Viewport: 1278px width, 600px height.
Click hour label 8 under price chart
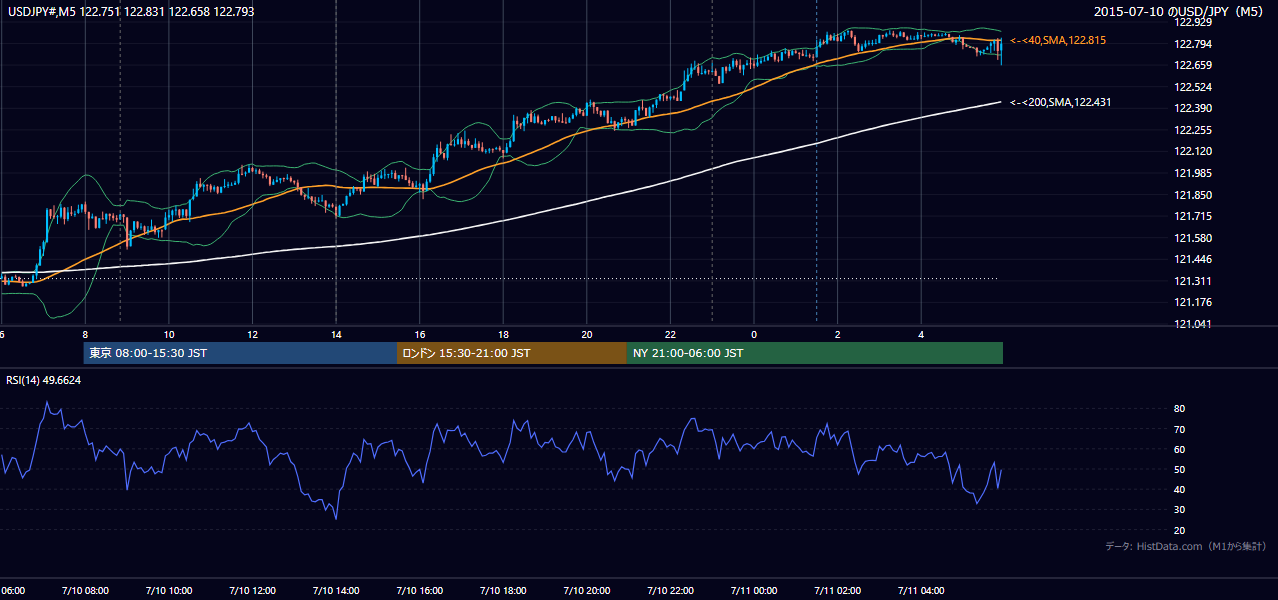pos(85,334)
